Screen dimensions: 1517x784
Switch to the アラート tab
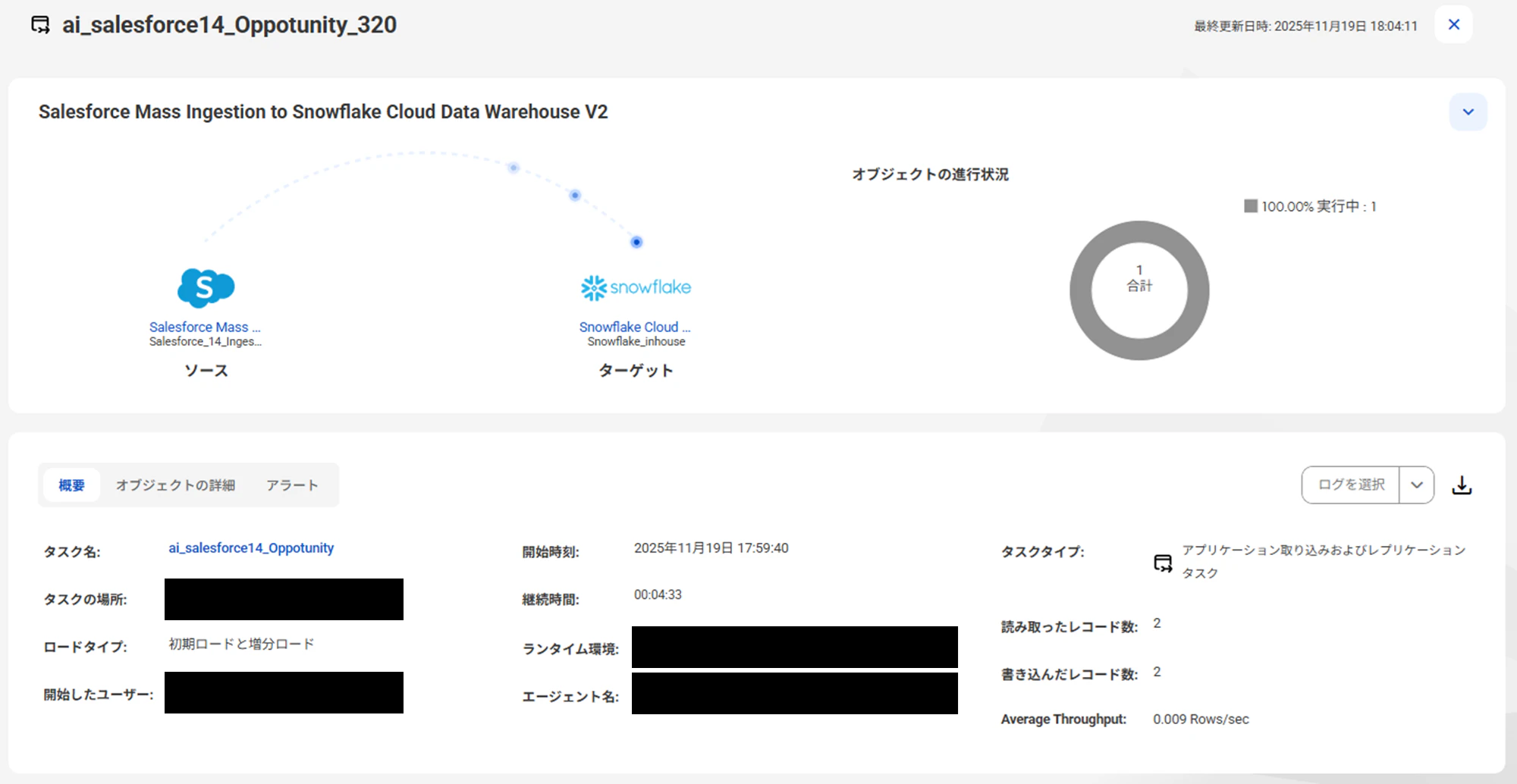(x=292, y=485)
